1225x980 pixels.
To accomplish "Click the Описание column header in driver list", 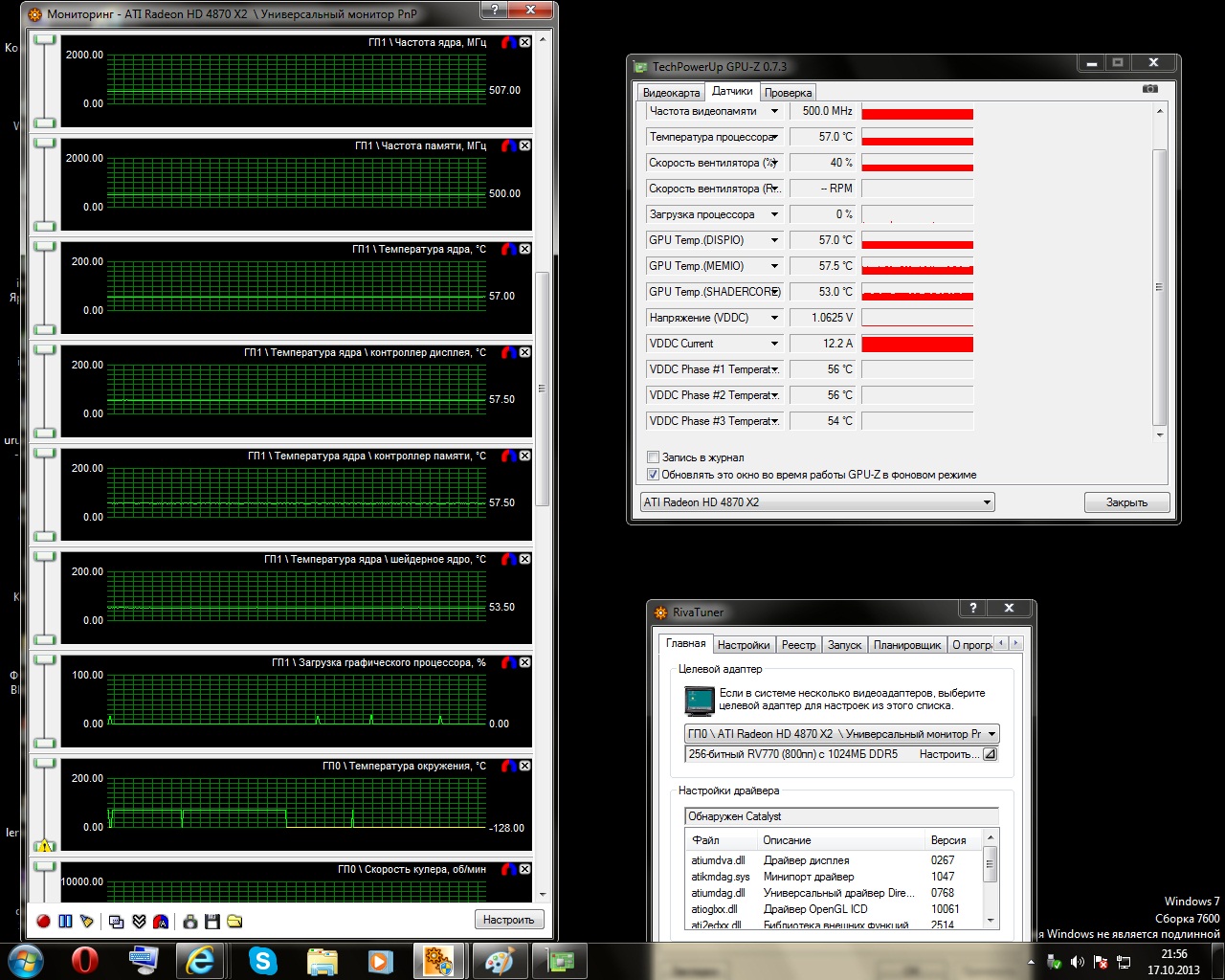I will pos(840,840).
